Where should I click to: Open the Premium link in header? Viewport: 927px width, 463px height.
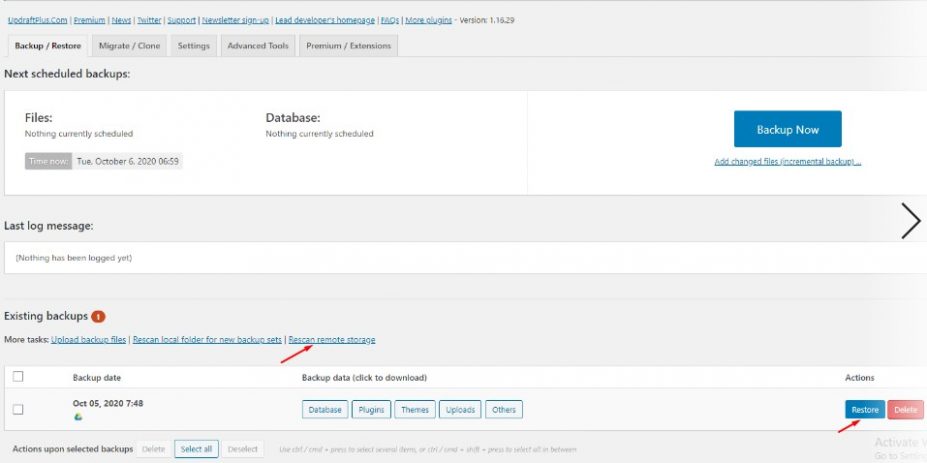pyautogui.click(x=89, y=20)
